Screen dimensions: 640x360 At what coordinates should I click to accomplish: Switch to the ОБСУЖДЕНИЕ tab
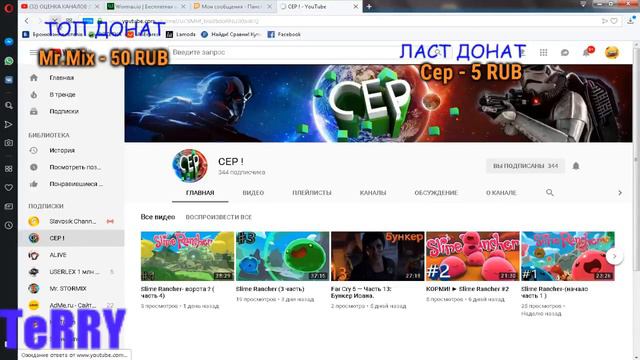point(436,193)
